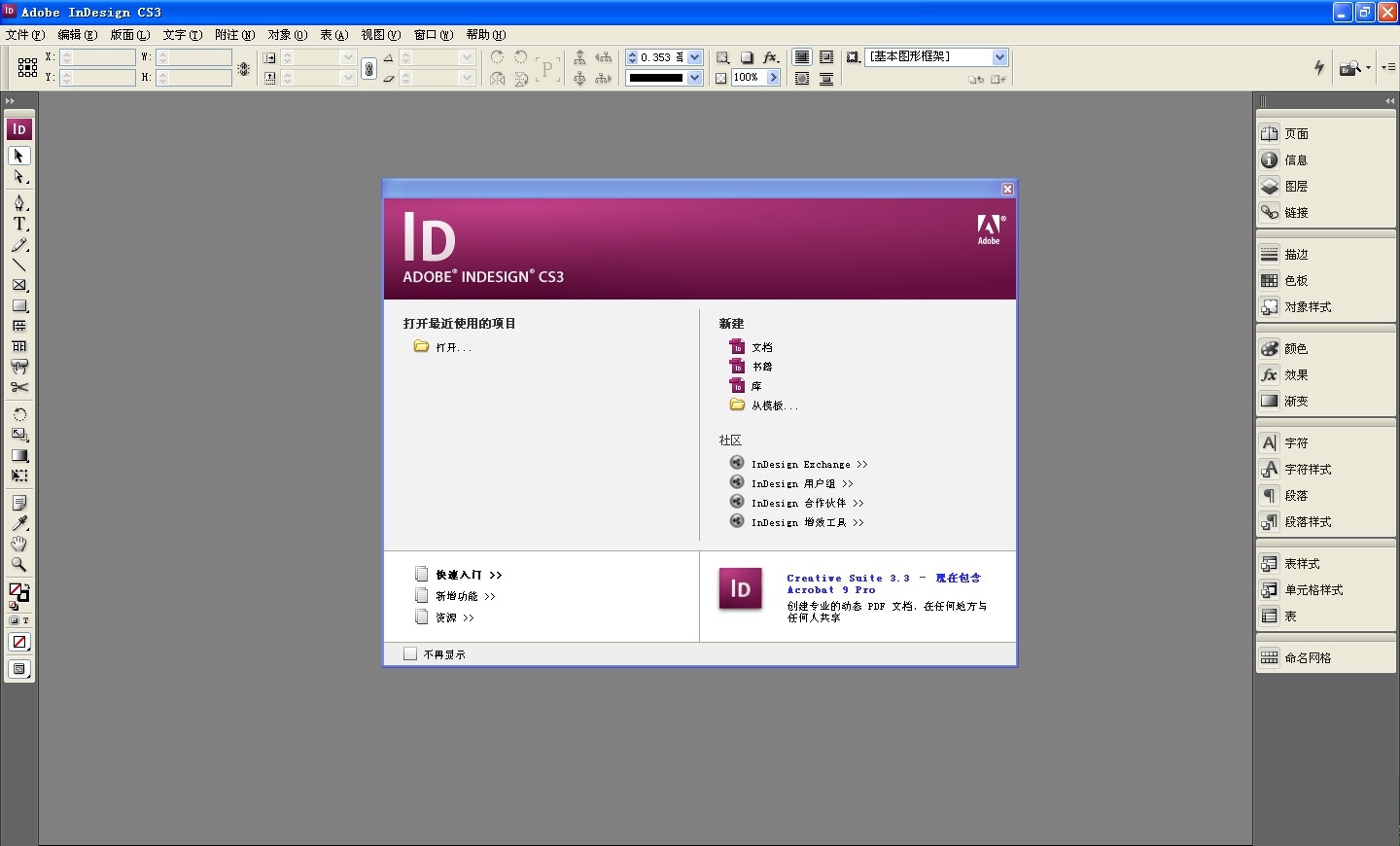This screenshot has height=846, width=1400.
Task: Open the 图层 (Layers) panel
Action: click(x=1296, y=187)
